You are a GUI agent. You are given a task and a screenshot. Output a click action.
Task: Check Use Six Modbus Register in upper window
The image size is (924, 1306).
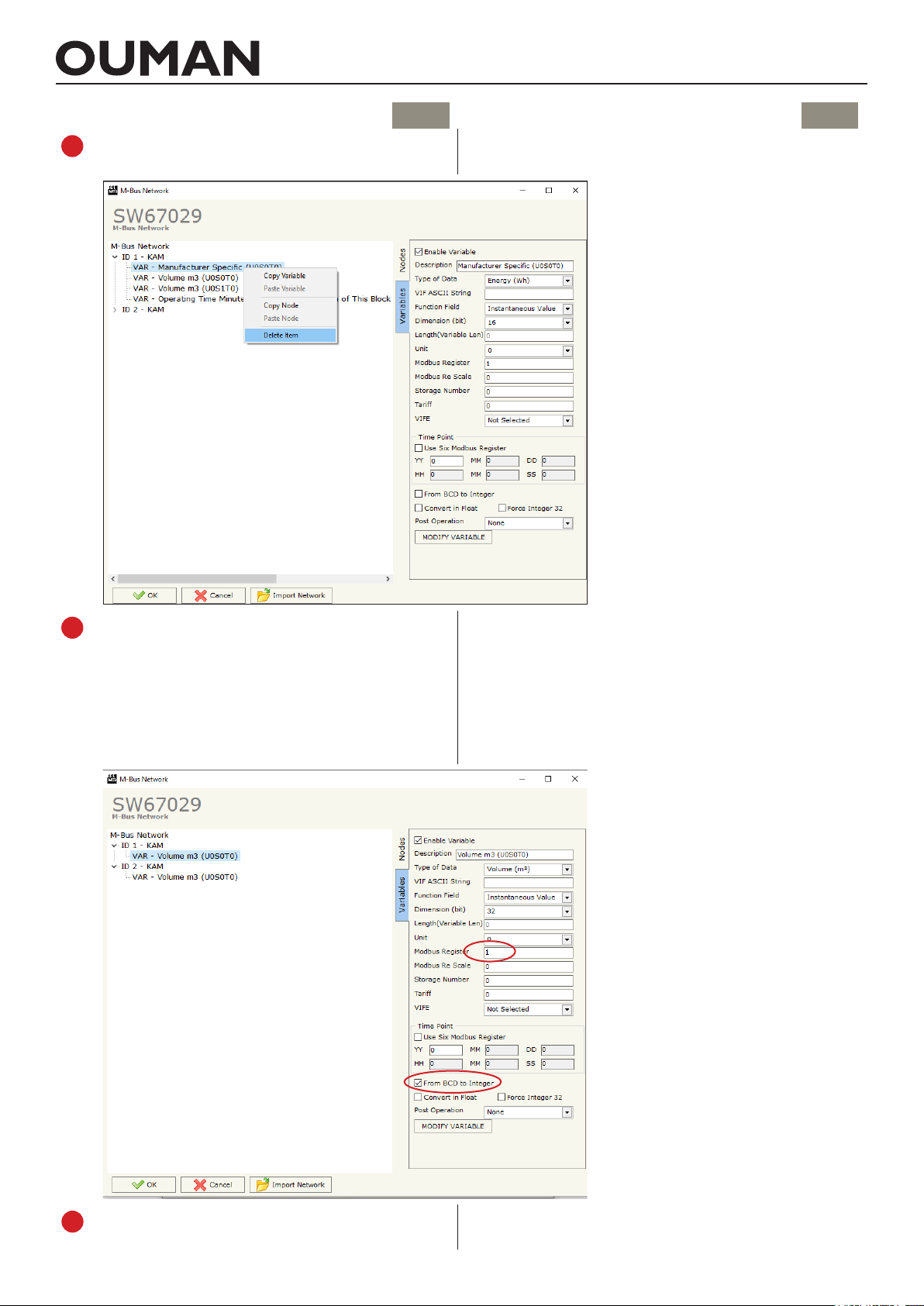coord(419,448)
